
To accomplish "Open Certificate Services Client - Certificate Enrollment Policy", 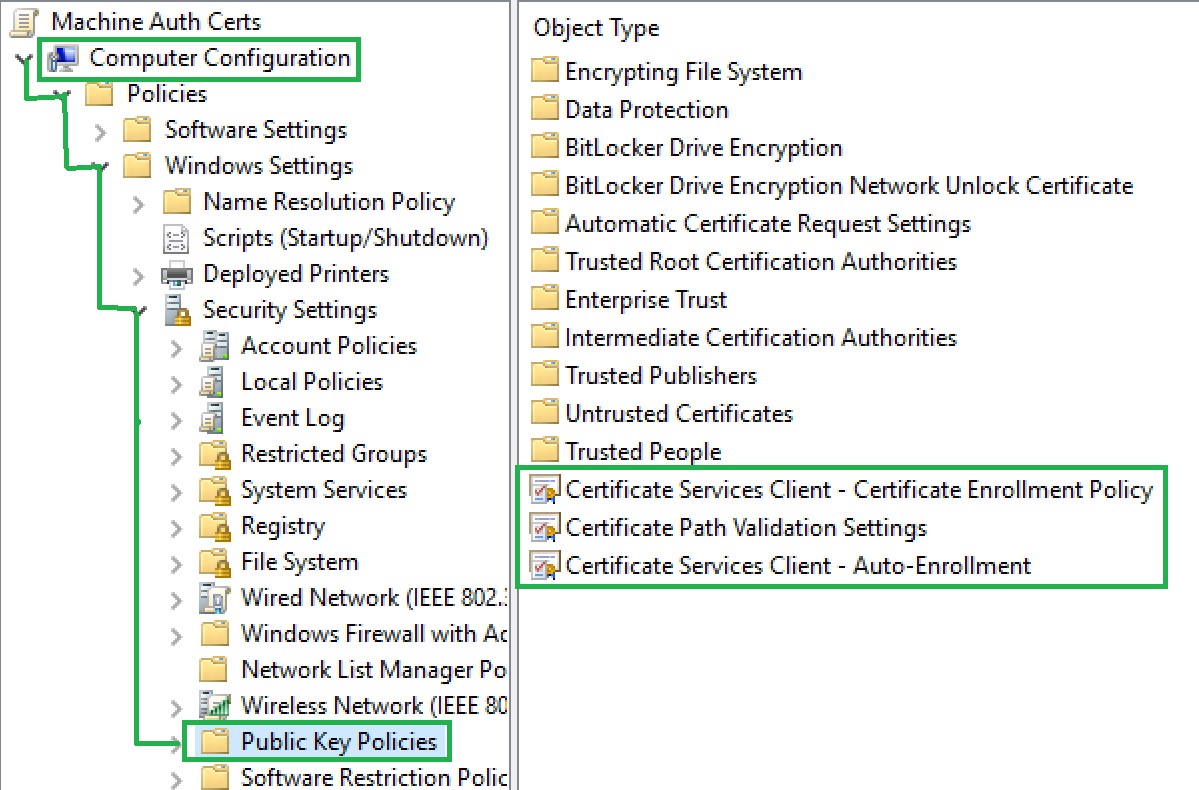I will click(x=858, y=490).
